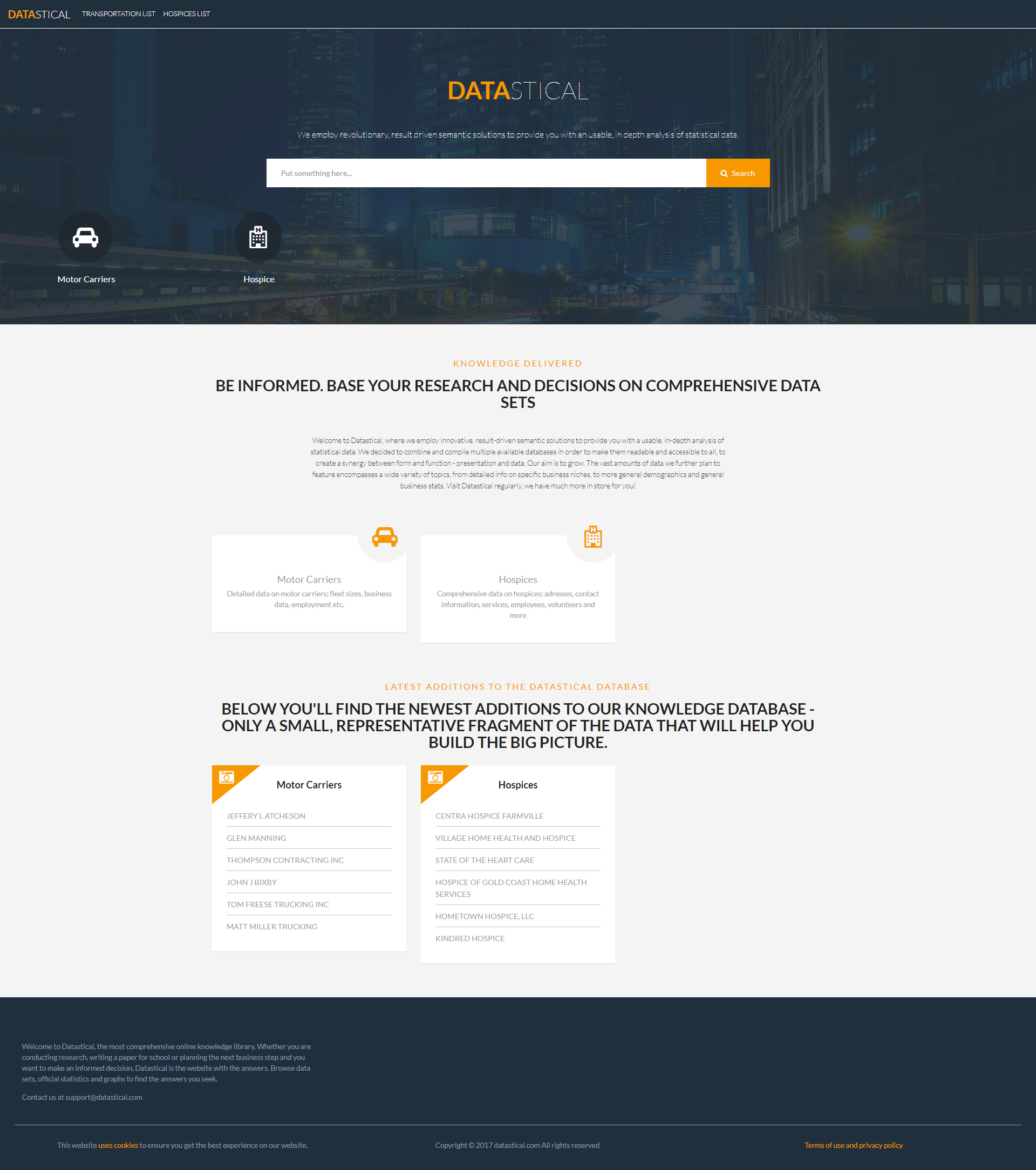
Task: Click the white car icon for Motor Carriers
Action: 85,237
